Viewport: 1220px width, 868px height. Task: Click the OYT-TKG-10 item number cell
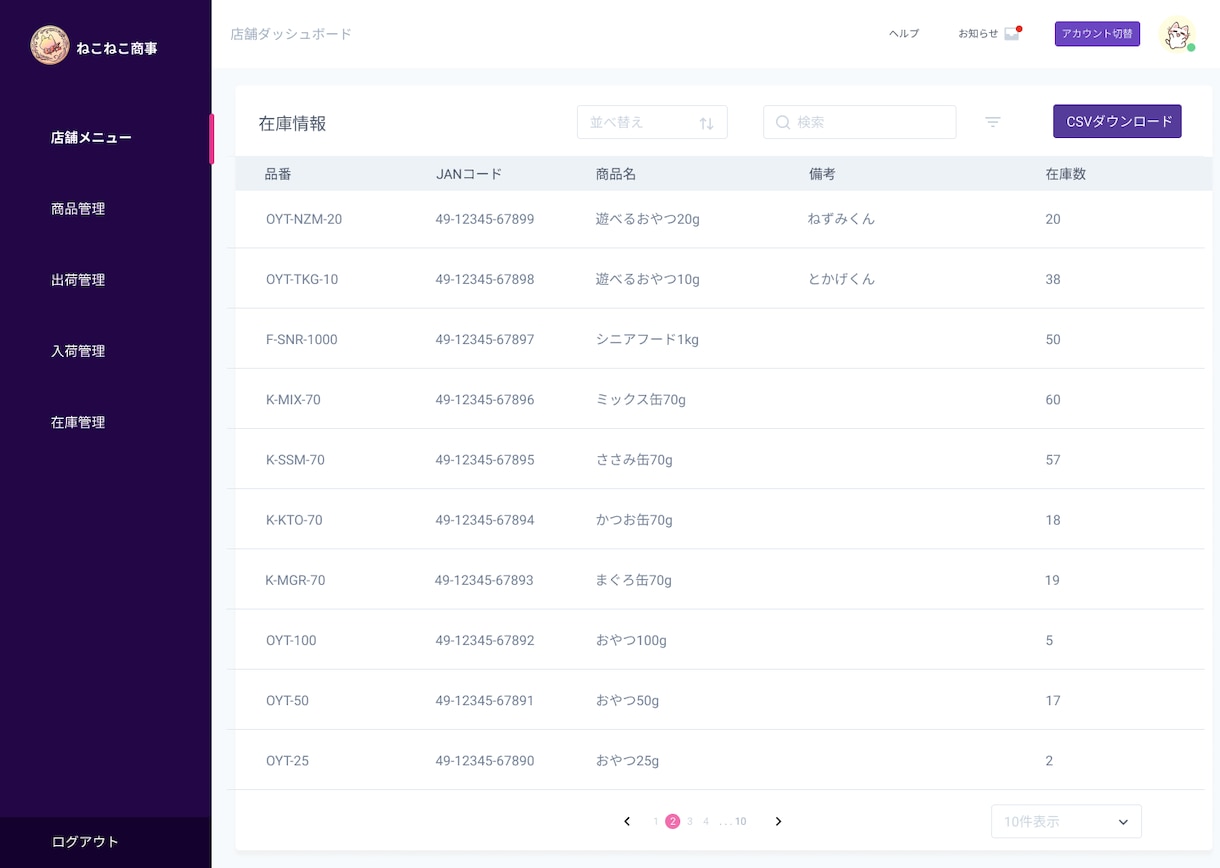pyautogui.click(x=302, y=279)
